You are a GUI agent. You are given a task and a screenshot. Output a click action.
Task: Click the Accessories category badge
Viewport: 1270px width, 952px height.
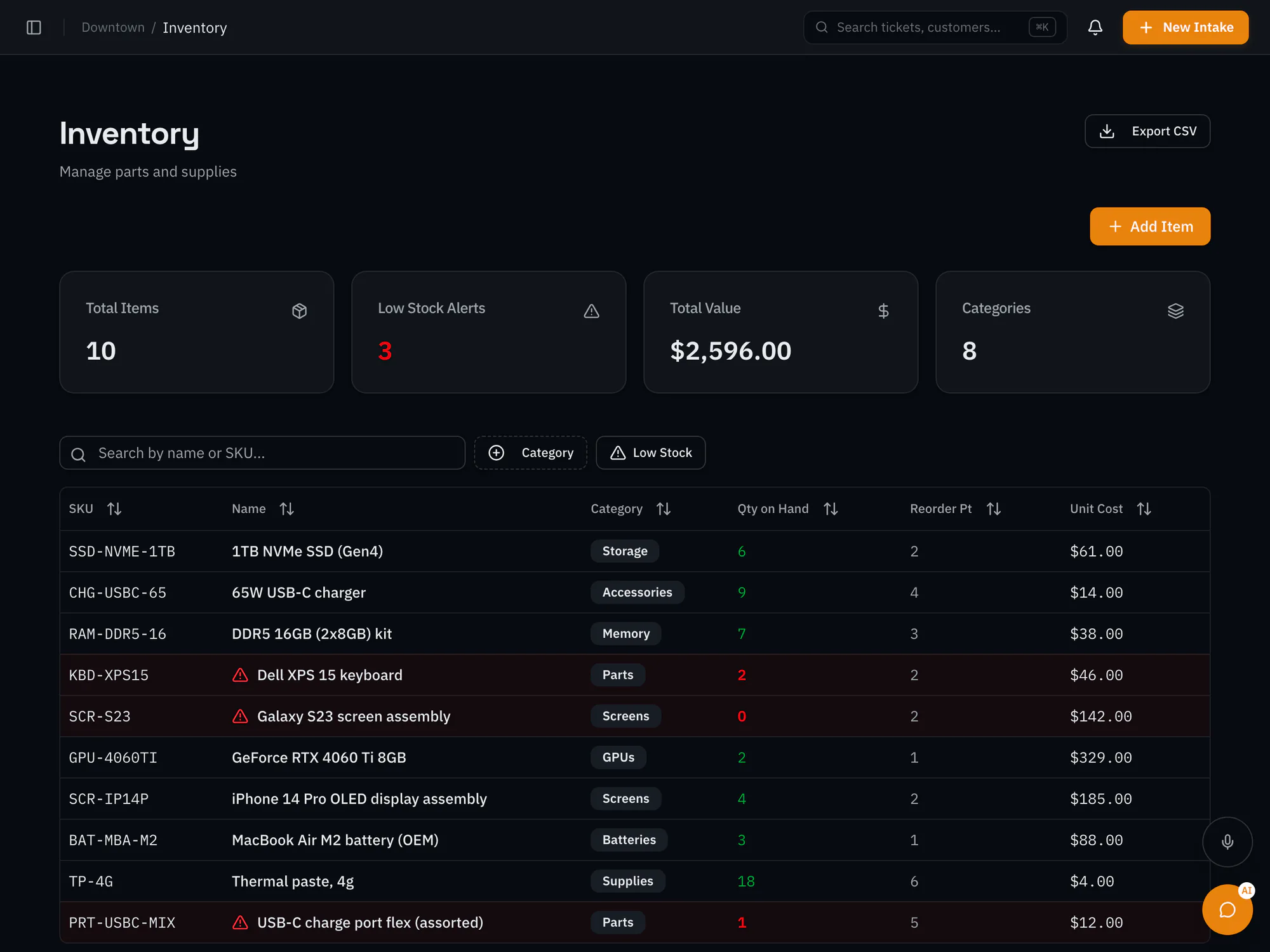point(637,592)
